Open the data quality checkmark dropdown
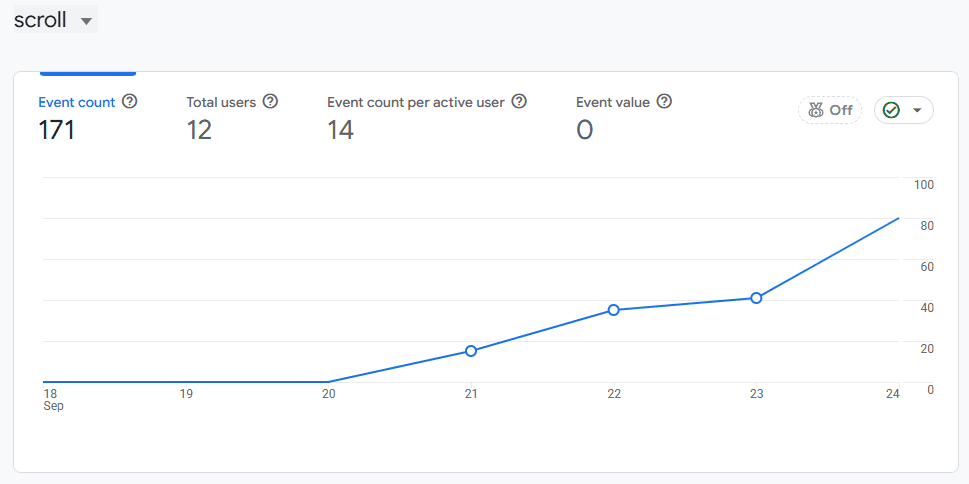 (x=903, y=110)
